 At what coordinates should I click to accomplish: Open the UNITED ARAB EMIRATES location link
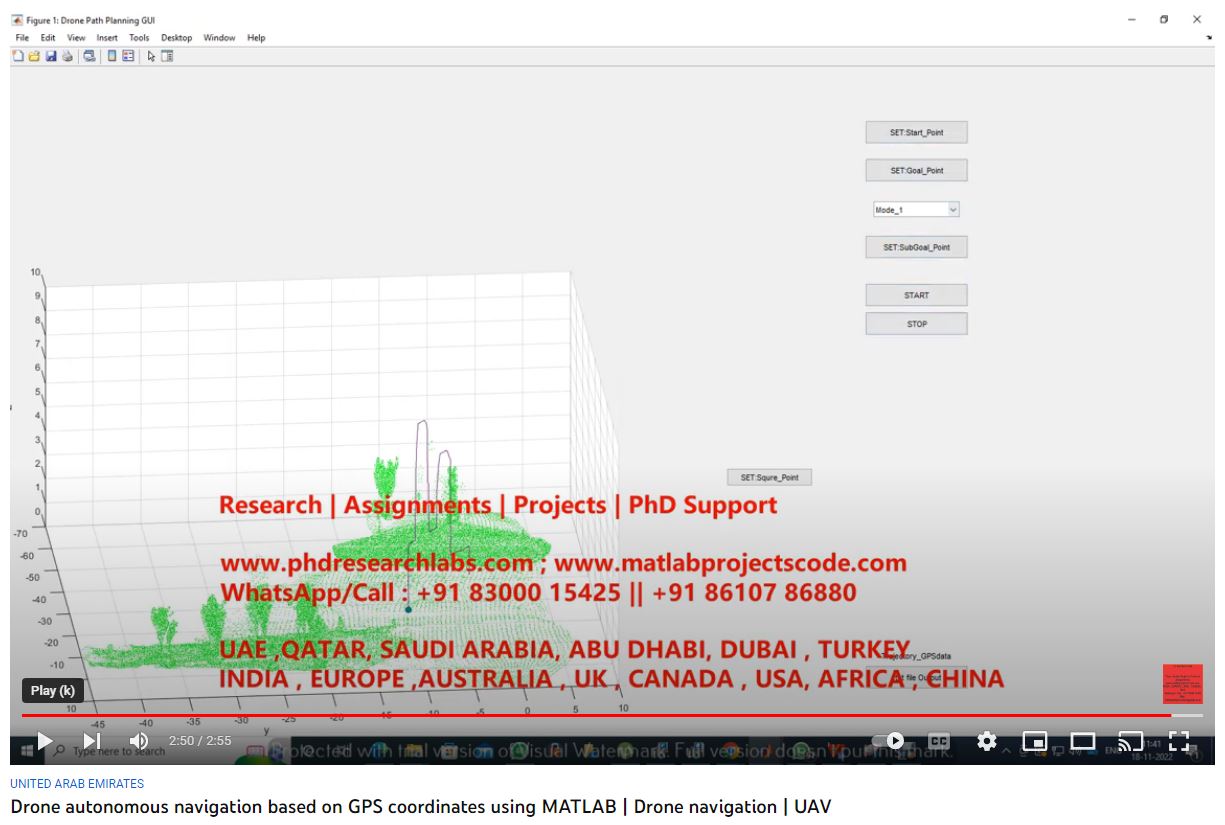[x=77, y=784]
